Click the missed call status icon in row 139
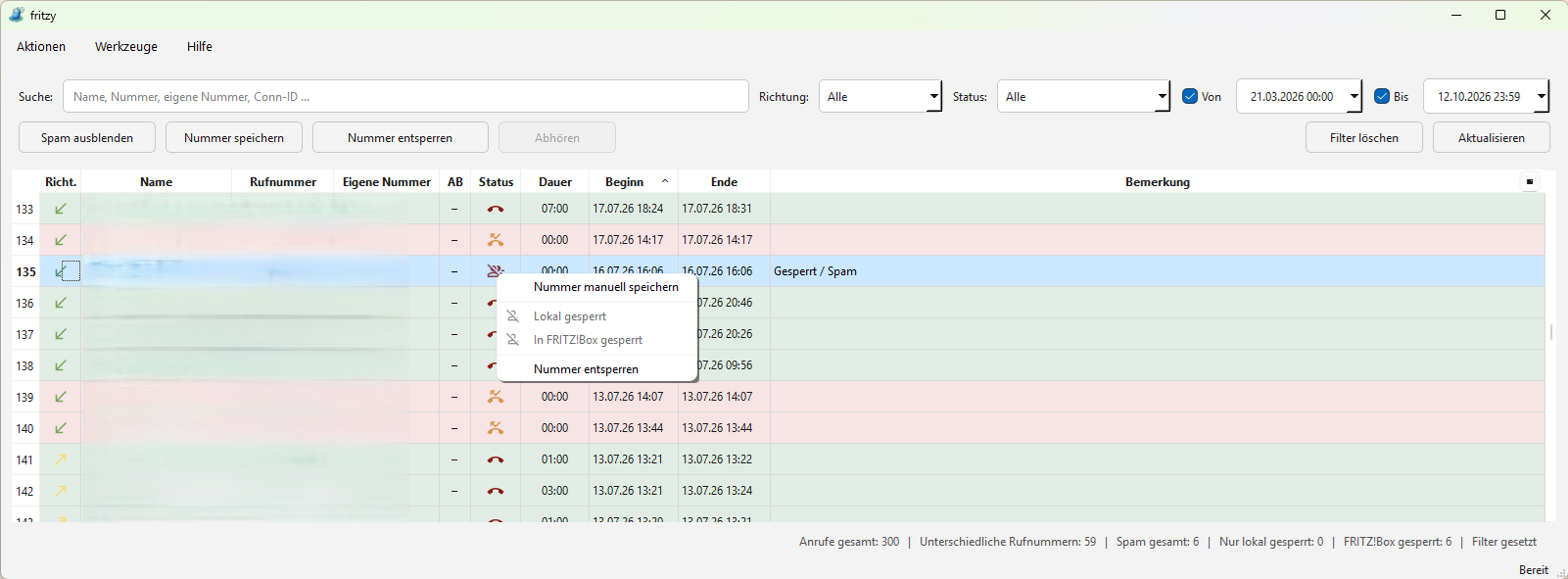This screenshot has height=579, width=1568. 496,397
